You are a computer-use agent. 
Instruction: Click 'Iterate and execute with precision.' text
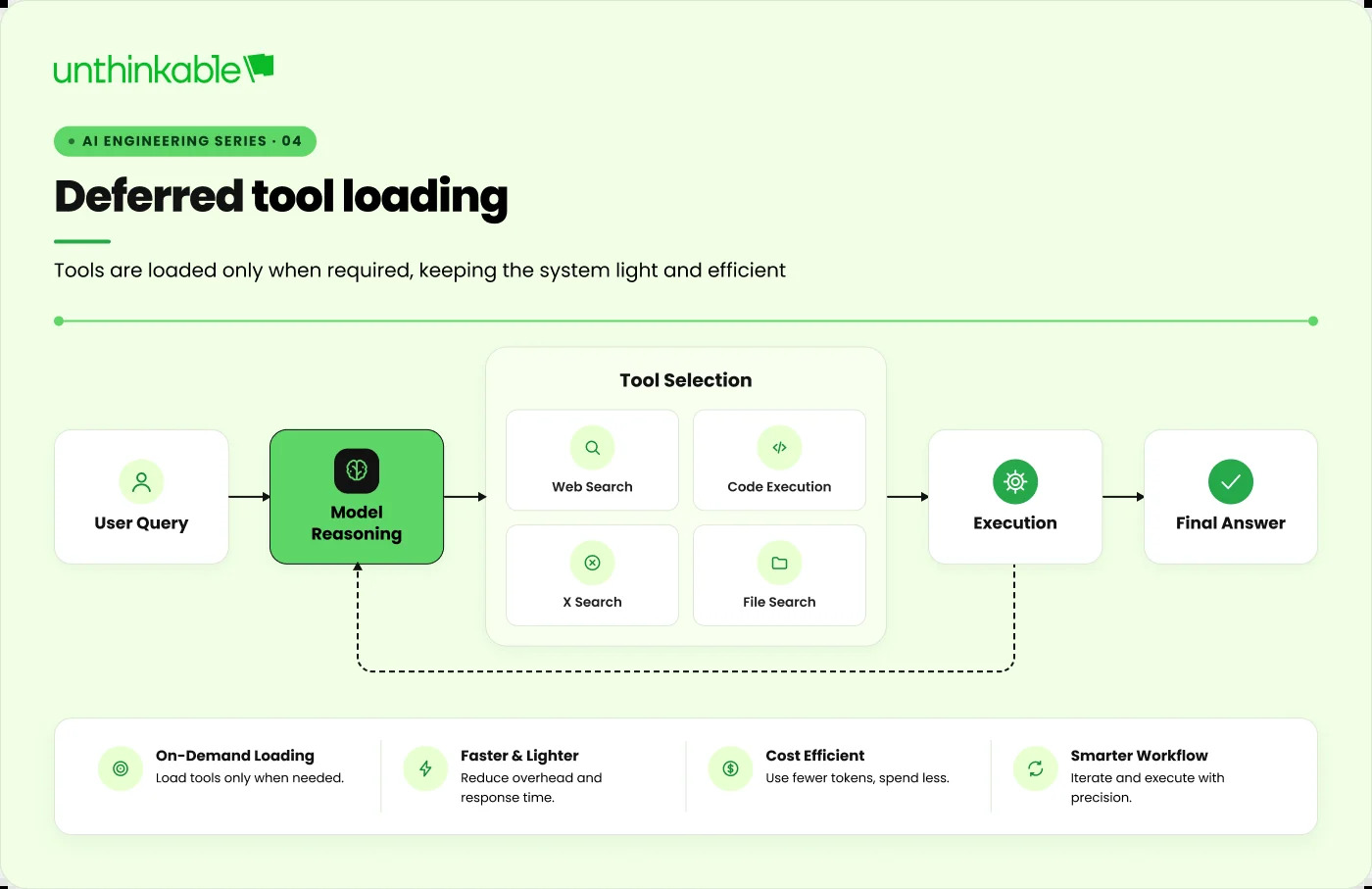coord(1148,788)
